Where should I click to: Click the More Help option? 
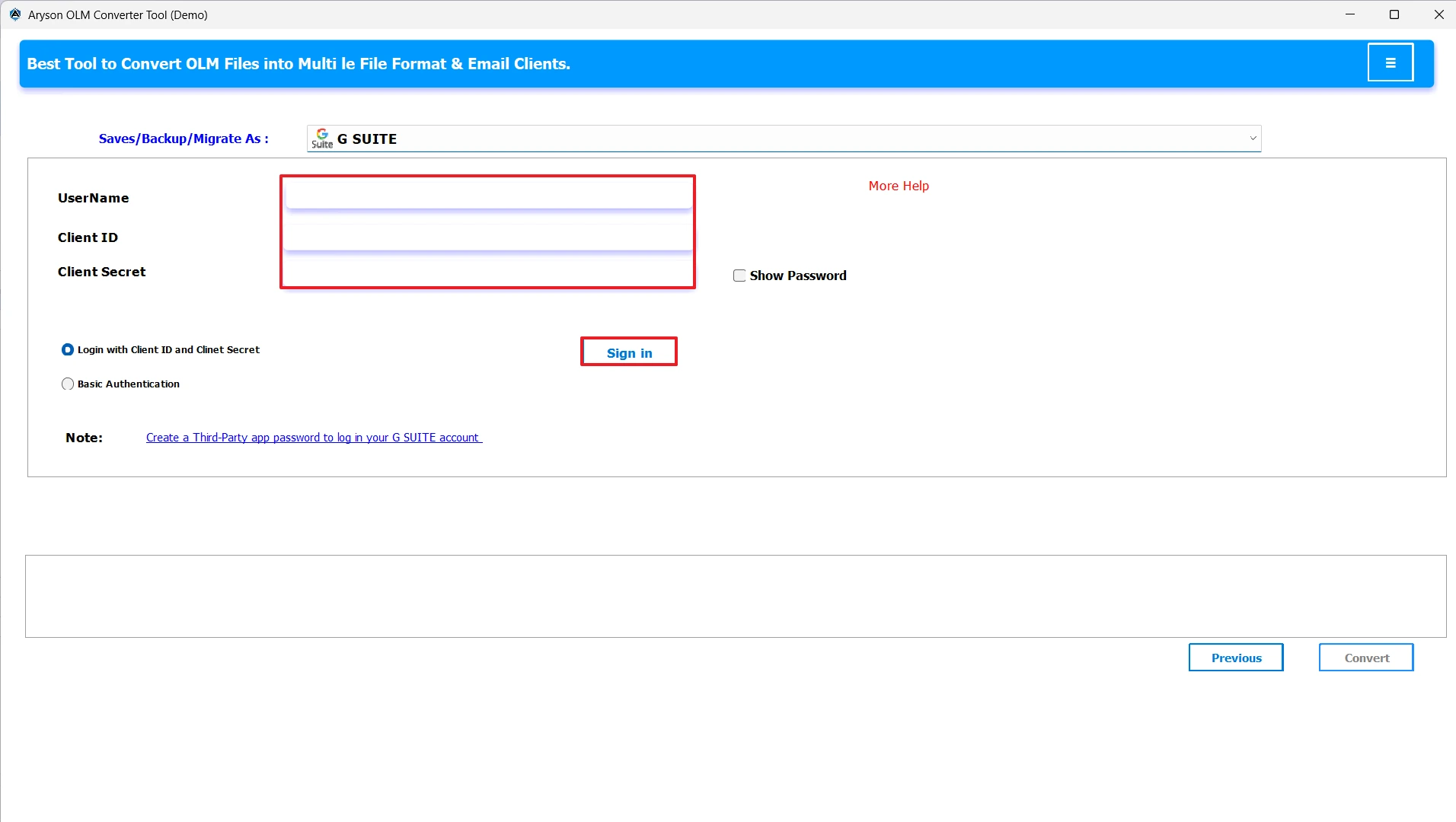[x=898, y=185]
